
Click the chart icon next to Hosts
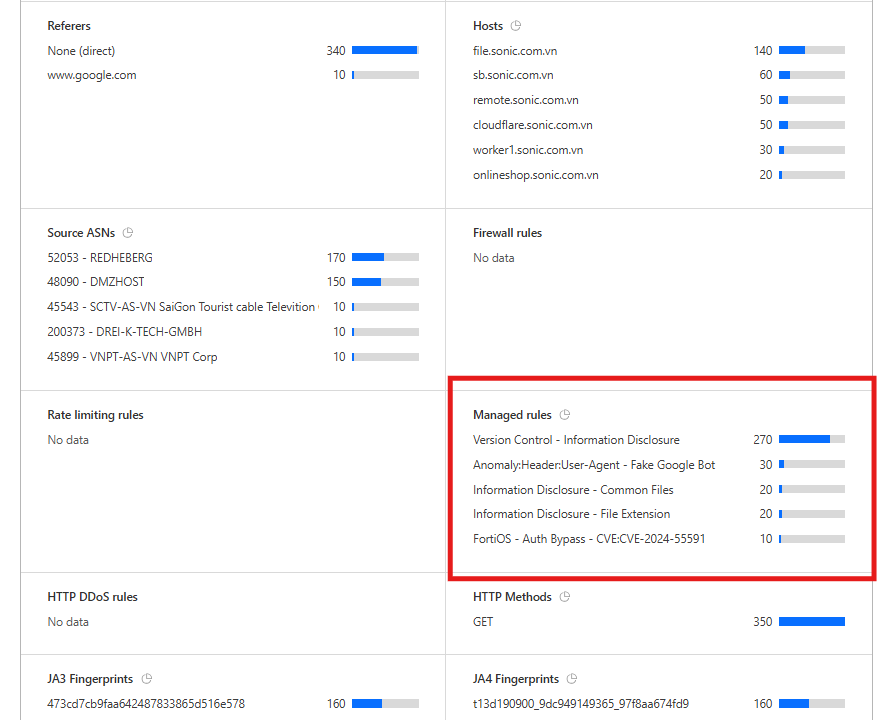(516, 26)
